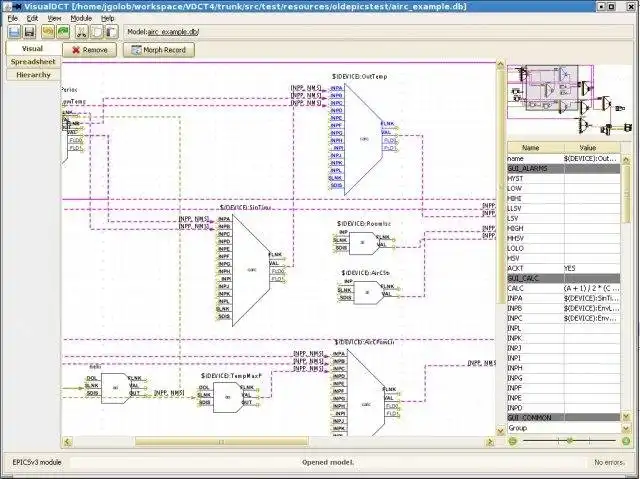Viewport: 640px width, 479px height.
Task: Select the HYST property row
Action: pos(564,178)
